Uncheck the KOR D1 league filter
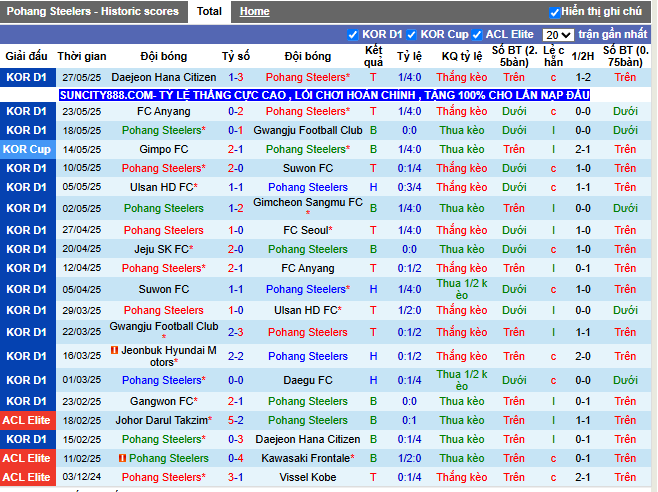658x492 pixels. pos(353,35)
